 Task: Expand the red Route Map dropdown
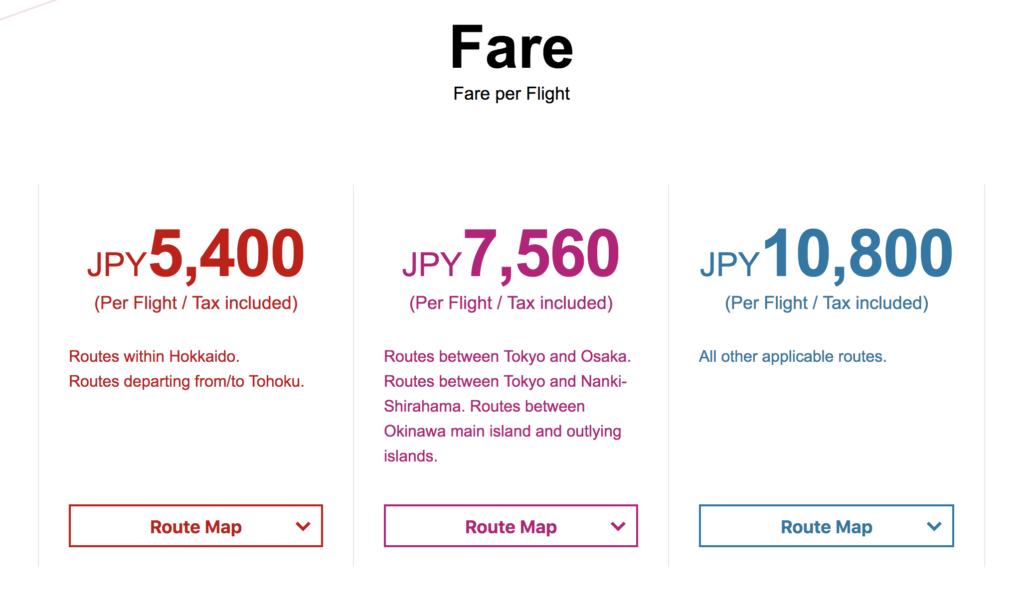[x=196, y=525]
